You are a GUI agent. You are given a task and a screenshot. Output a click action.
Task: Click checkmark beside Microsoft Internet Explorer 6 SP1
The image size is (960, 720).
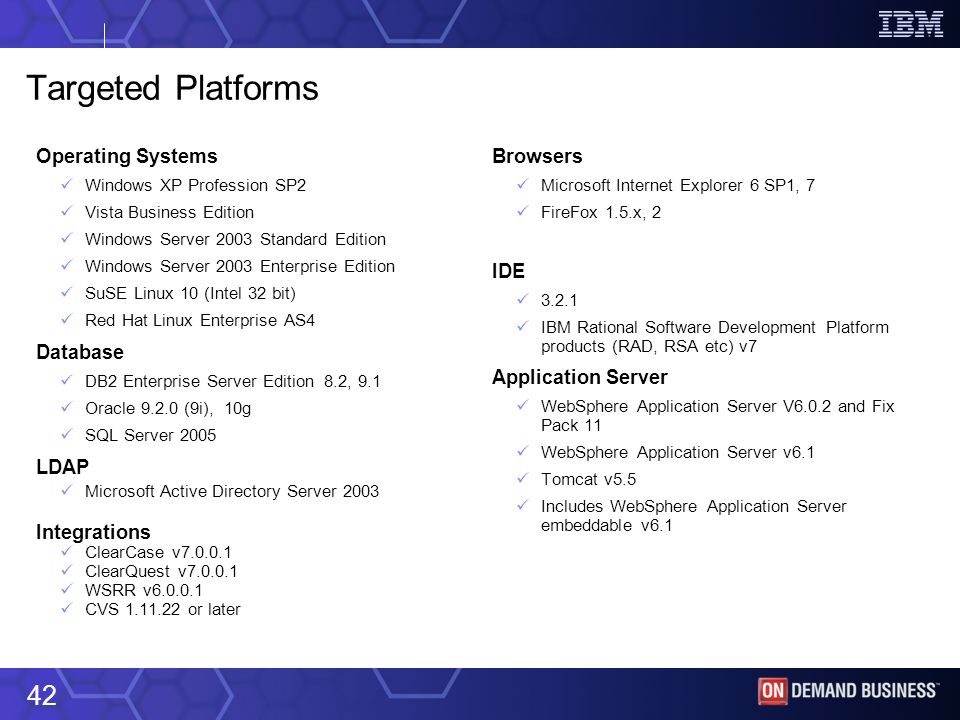[522, 184]
